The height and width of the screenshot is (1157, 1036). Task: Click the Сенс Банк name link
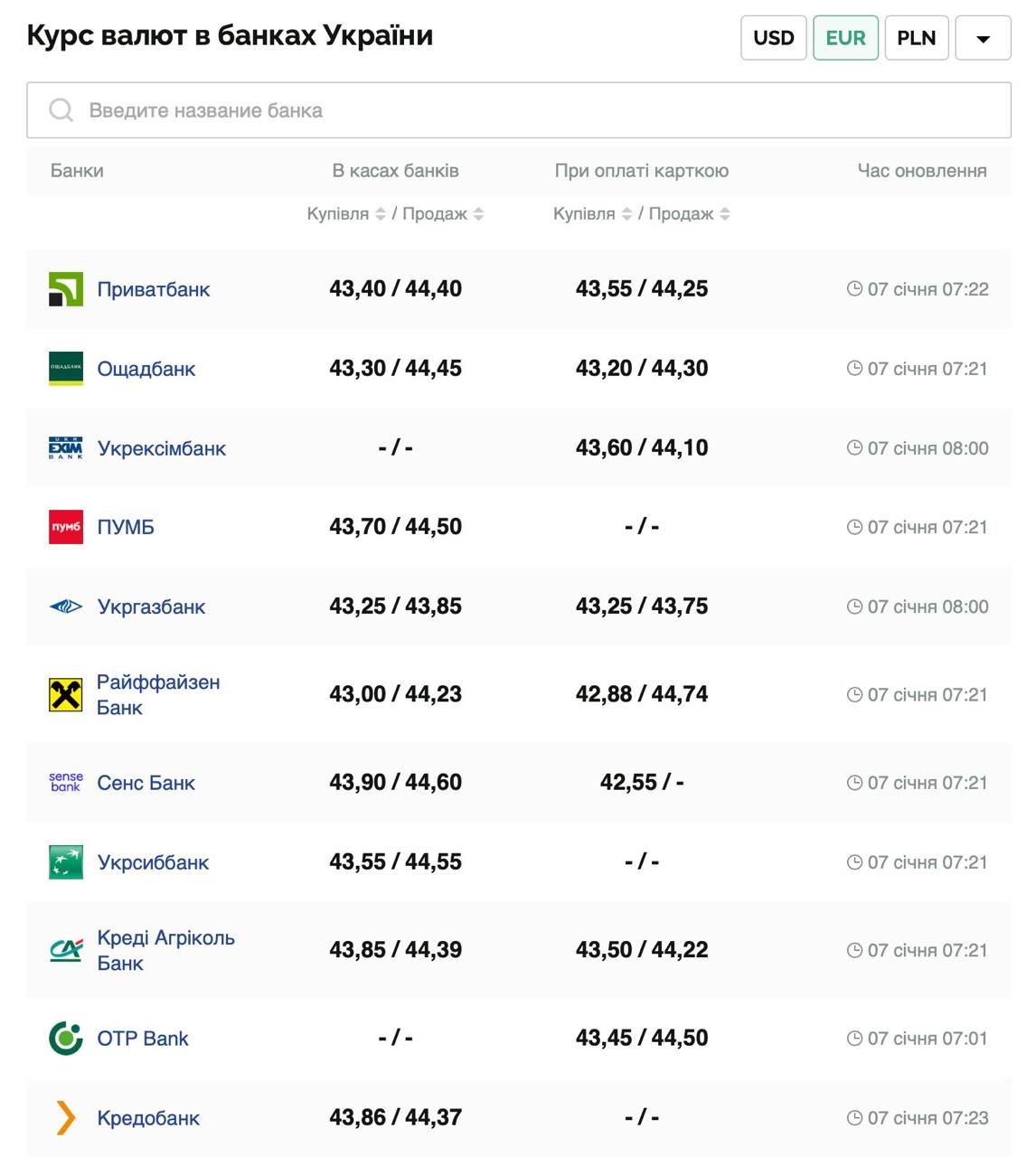pos(146,783)
